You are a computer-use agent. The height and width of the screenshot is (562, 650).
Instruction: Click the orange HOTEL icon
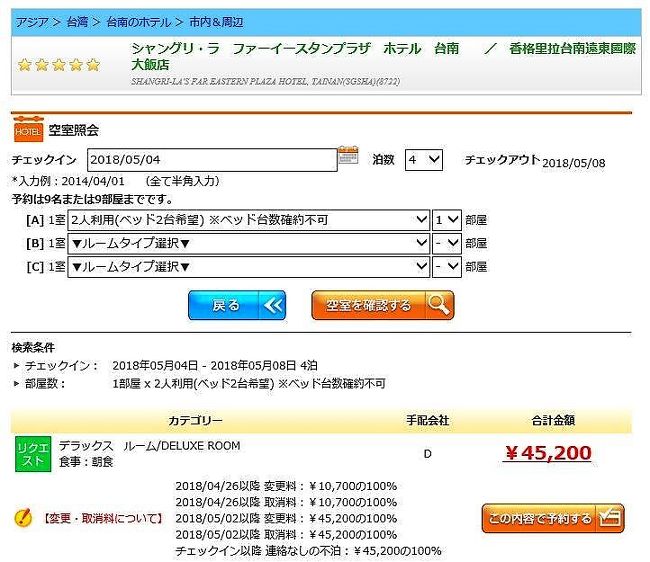tap(28, 129)
